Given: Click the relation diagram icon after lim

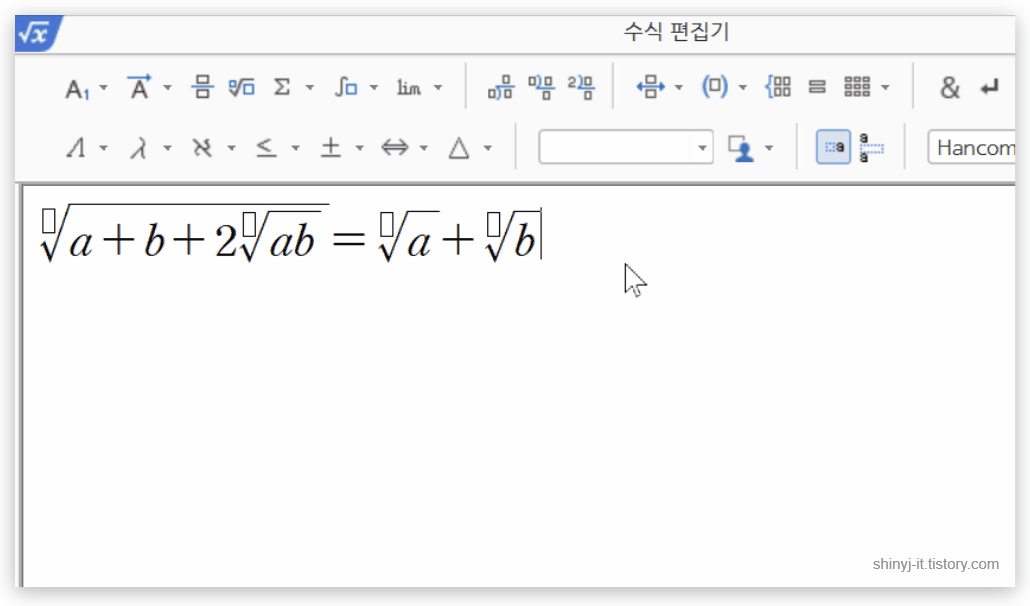Looking at the screenshot, I should [501, 87].
